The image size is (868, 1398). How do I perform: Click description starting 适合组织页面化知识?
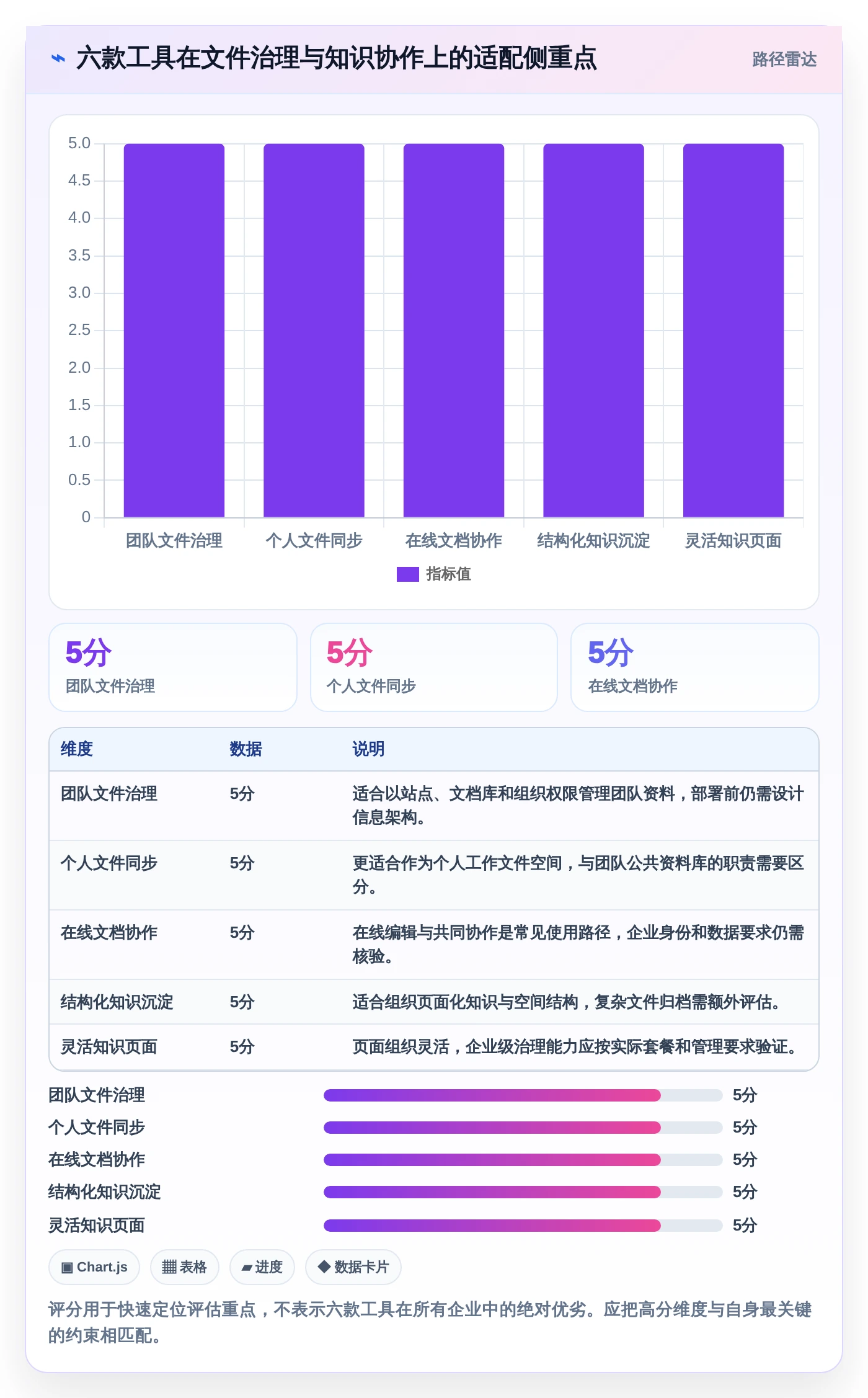(566, 1002)
